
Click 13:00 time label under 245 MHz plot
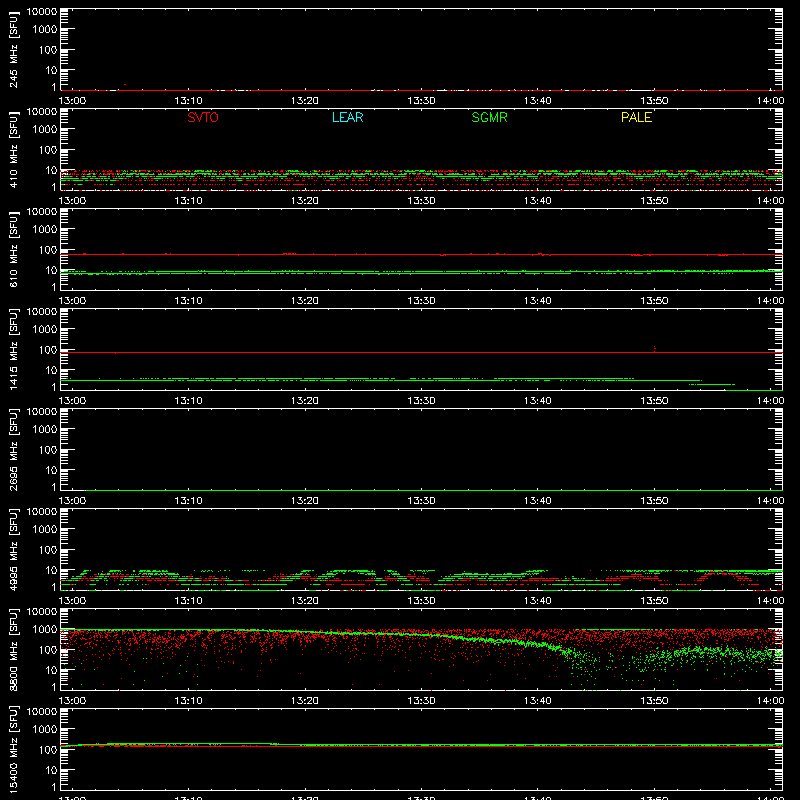tap(72, 101)
